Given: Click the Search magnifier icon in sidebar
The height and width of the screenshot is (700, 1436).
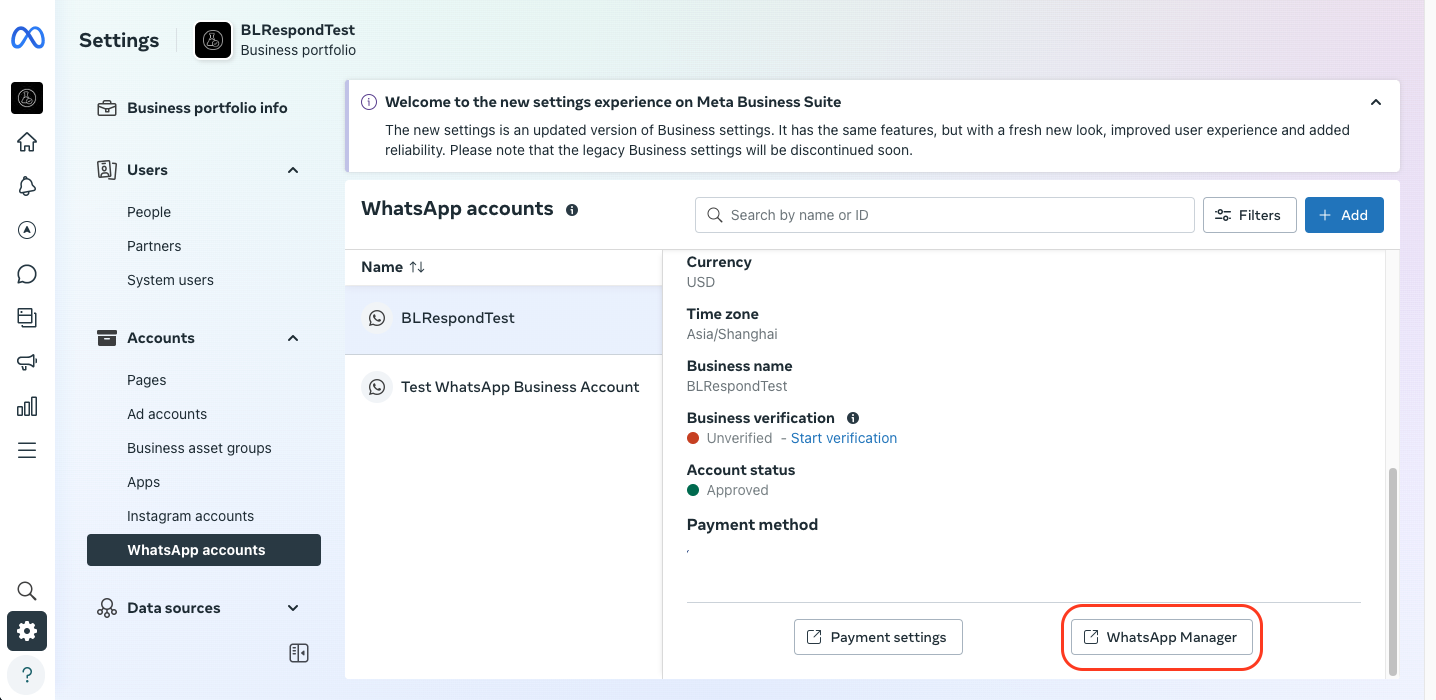Looking at the screenshot, I should [27, 590].
